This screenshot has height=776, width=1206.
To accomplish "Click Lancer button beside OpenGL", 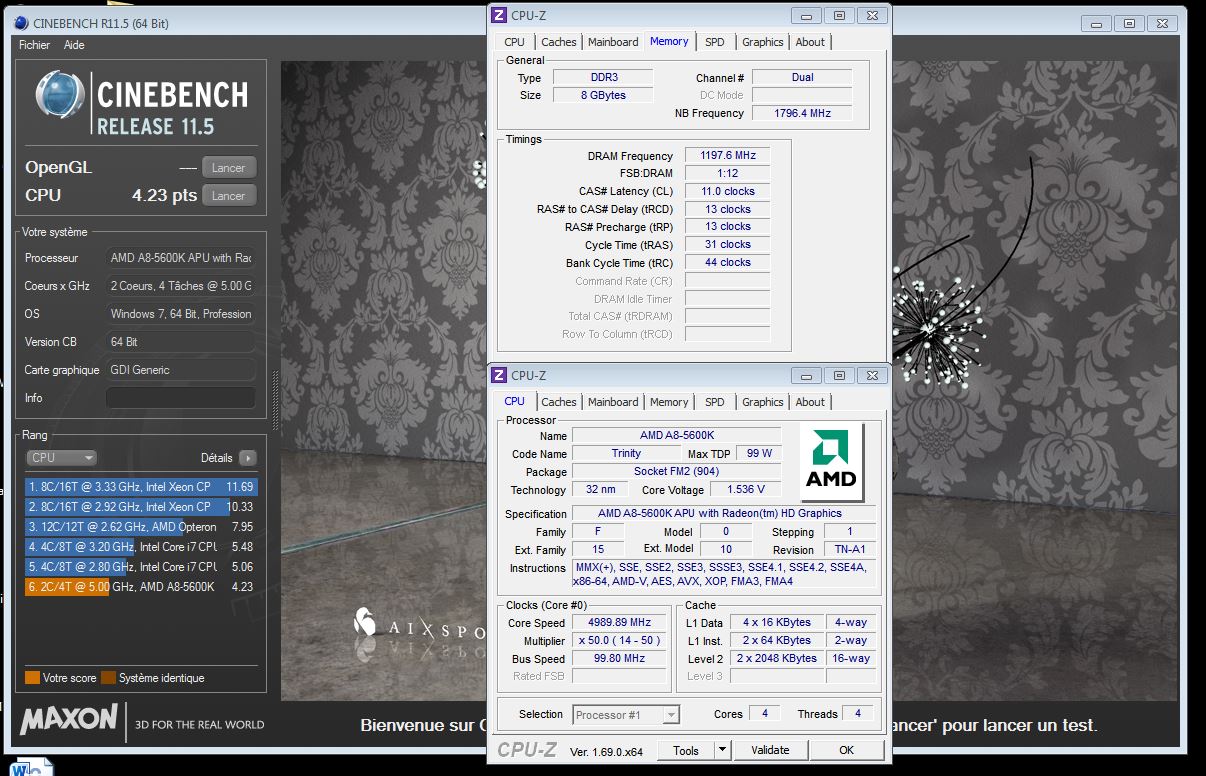I will (x=228, y=168).
